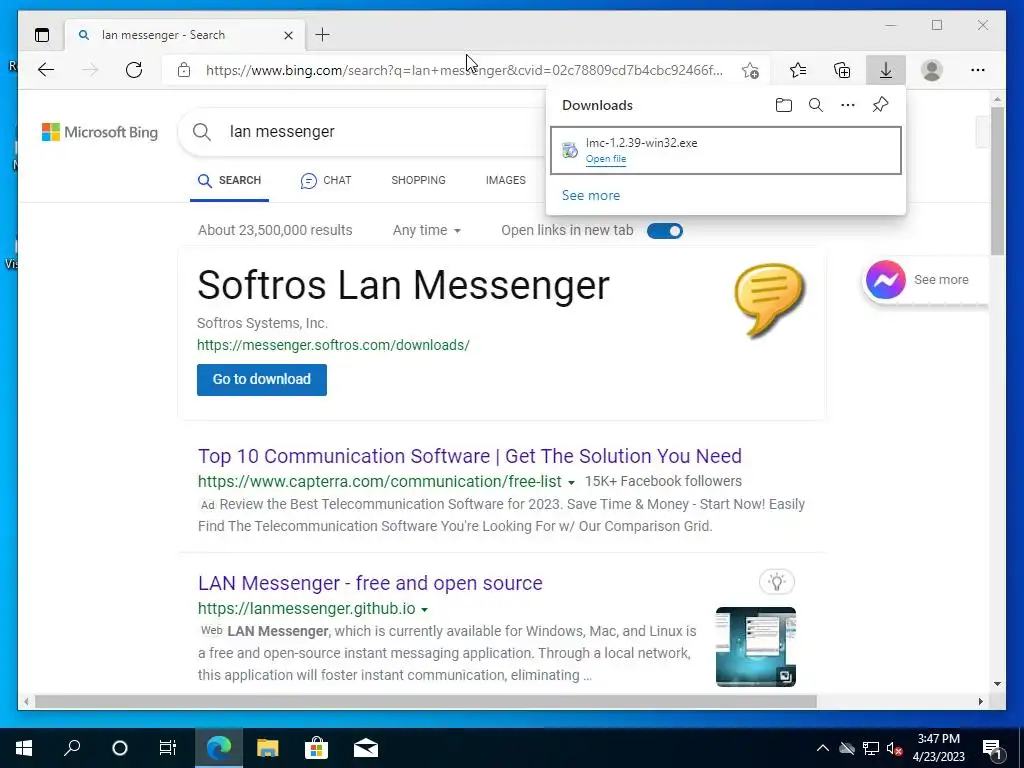The height and width of the screenshot is (768, 1024).
Task: Click the horizontal scrollbar right arrow
Action: (x=980, y=702)
